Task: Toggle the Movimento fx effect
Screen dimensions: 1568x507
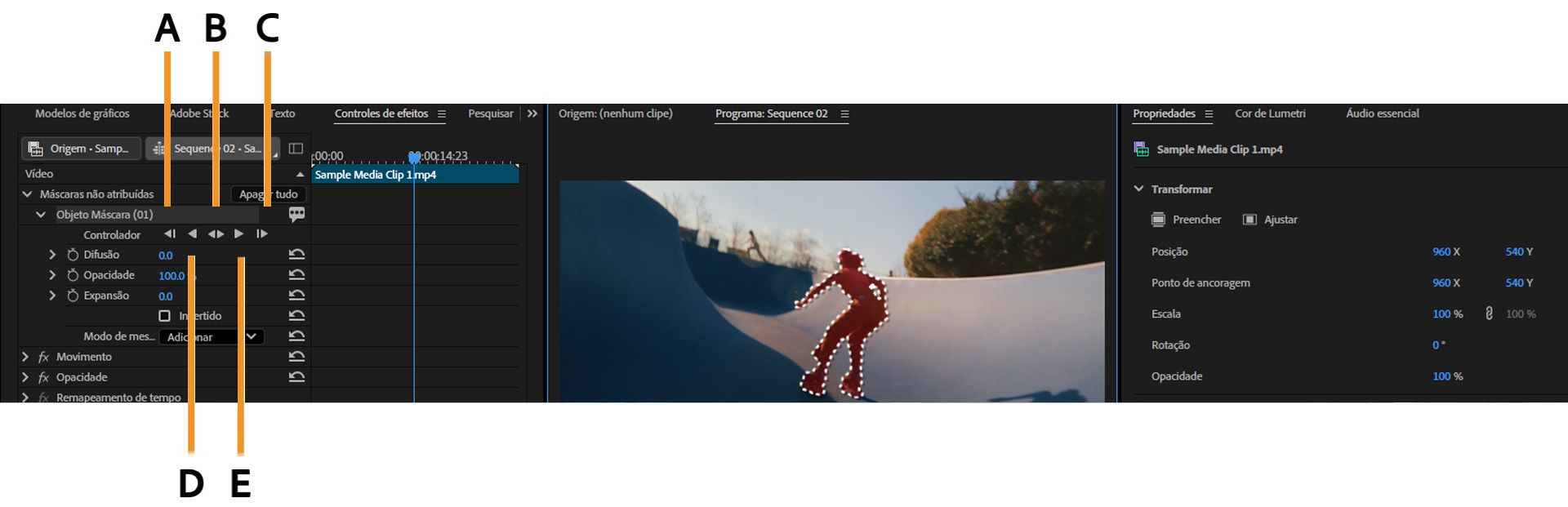Action: [x=43, y=357]
